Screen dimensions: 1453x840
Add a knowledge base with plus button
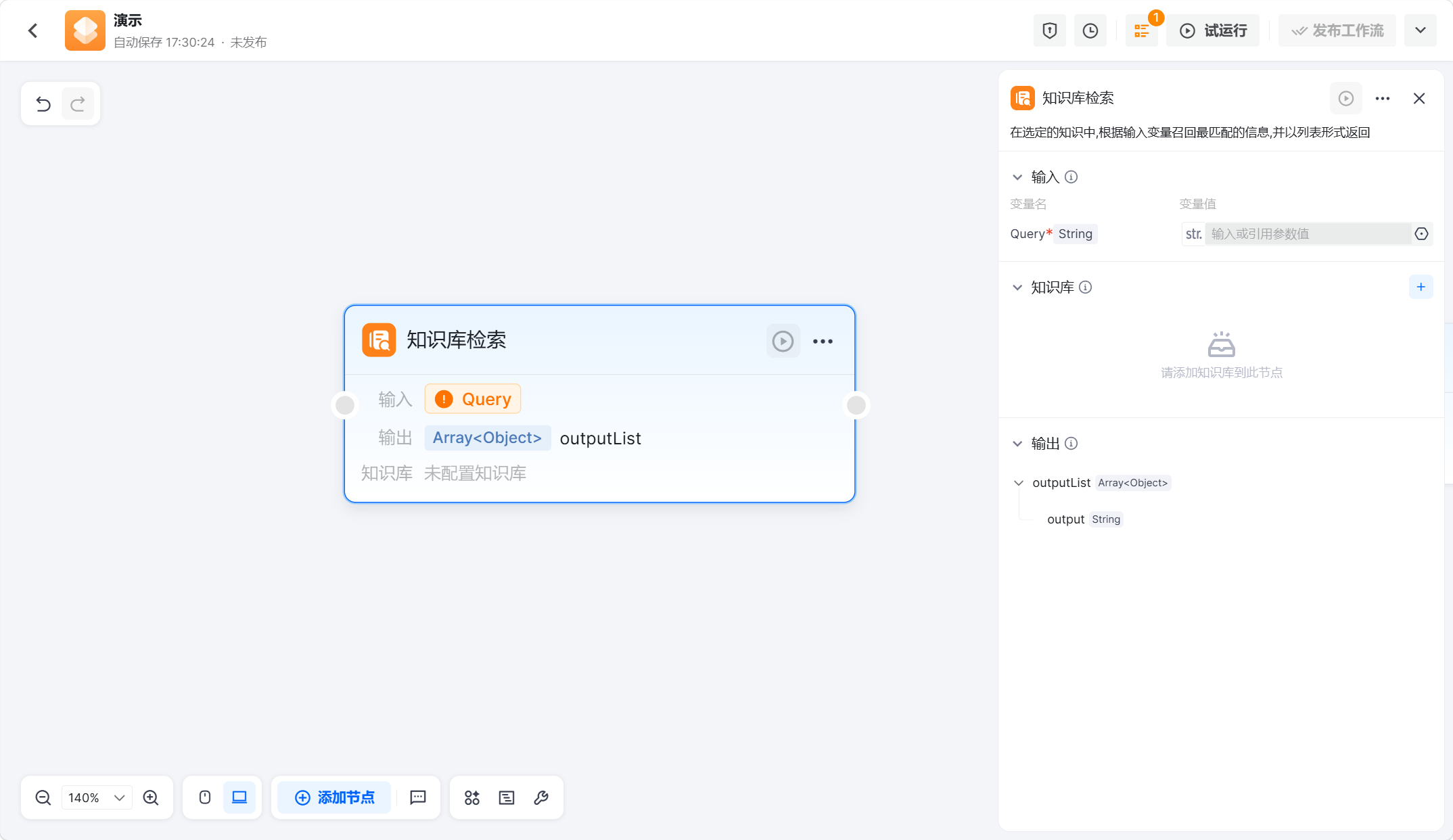pos(1421,287)
